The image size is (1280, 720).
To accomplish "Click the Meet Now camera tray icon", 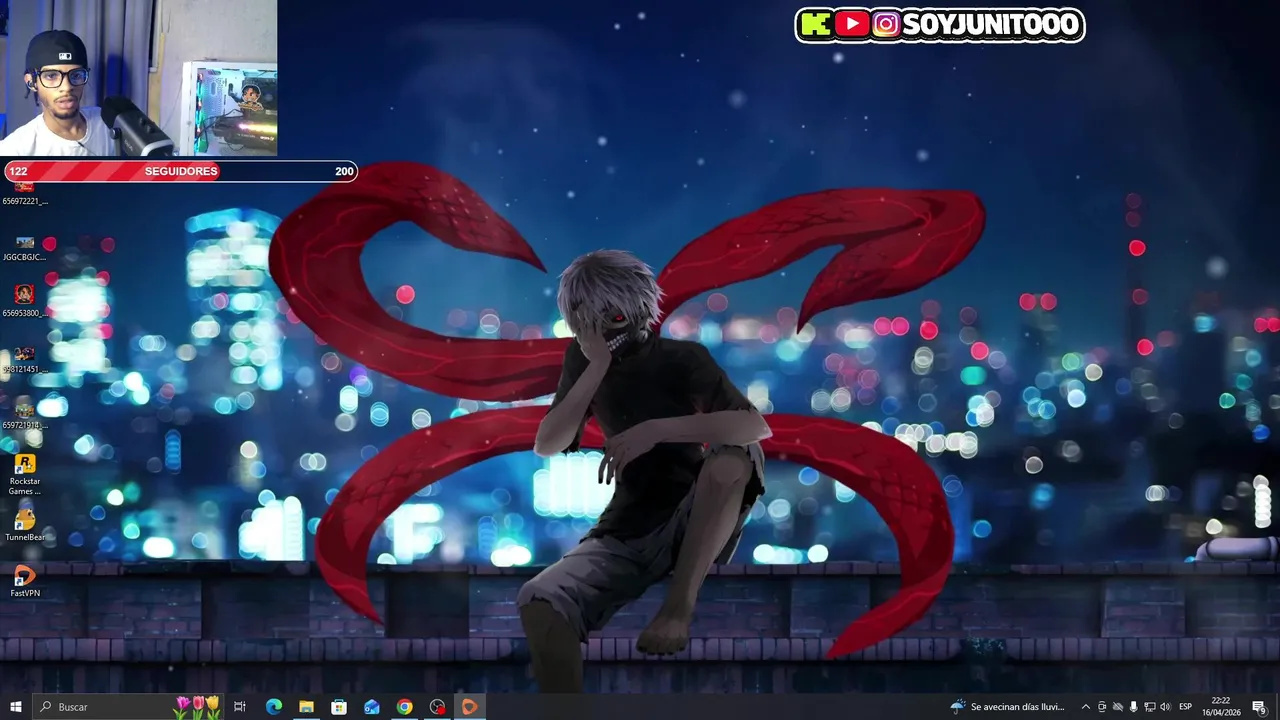I will [x=1102, y=707].
